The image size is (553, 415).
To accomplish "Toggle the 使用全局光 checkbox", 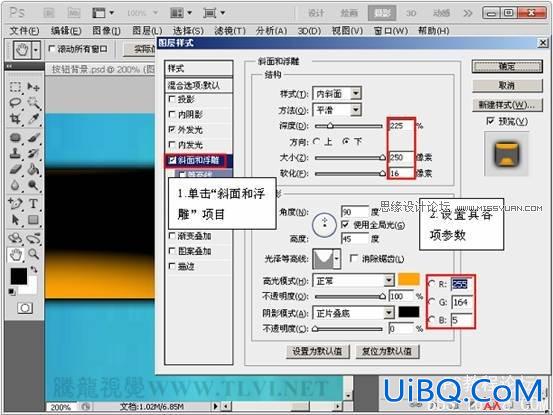I will coord(345,224).
